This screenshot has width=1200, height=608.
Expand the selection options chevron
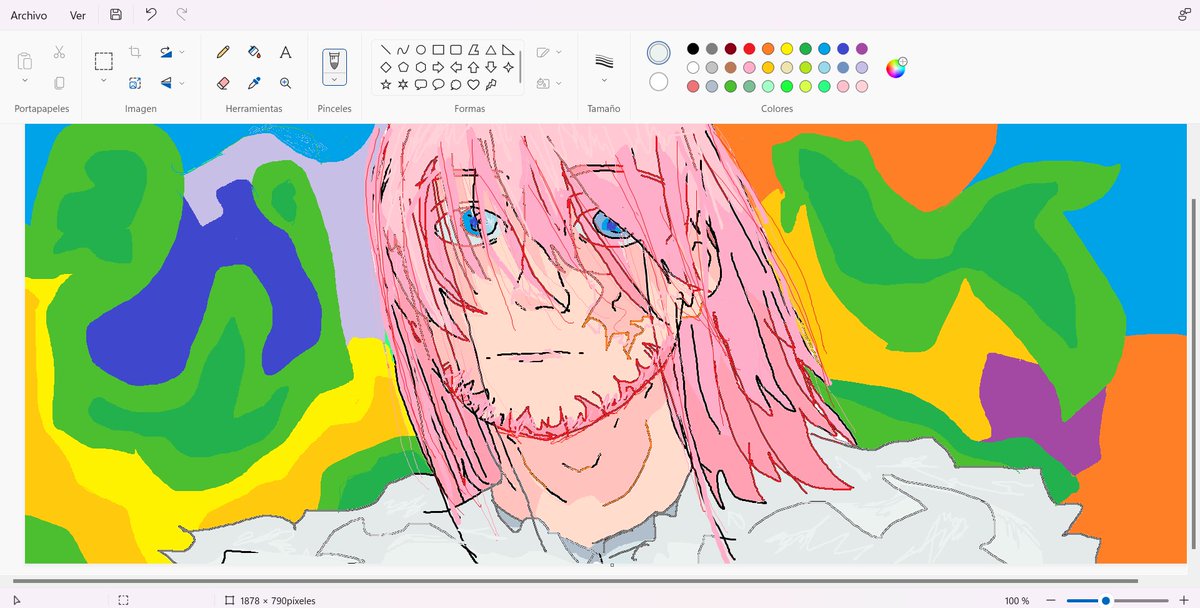click(x=104, y=81)
